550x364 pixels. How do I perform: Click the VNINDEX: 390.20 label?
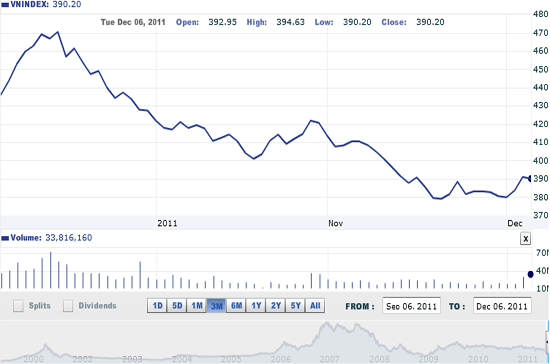46,5
